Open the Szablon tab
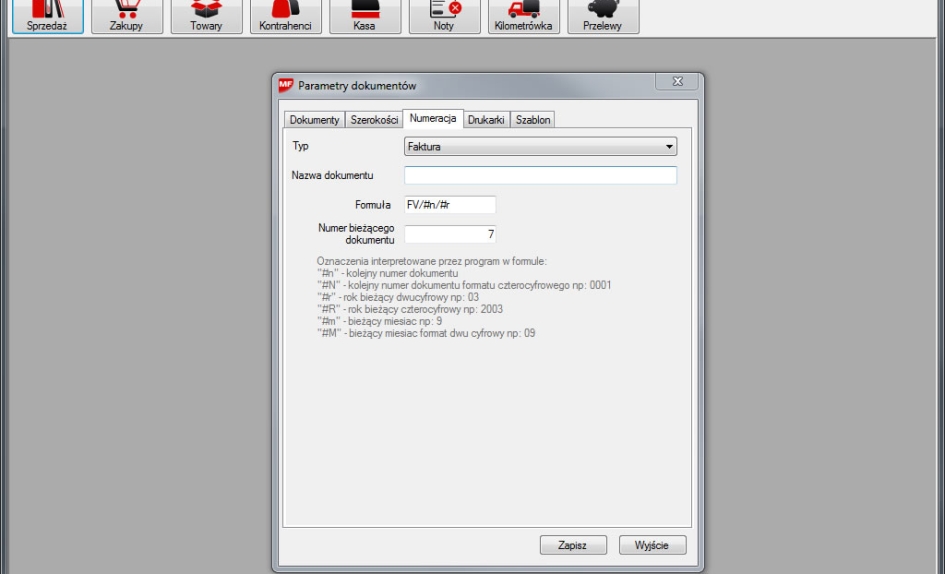 tap(534, 120)
